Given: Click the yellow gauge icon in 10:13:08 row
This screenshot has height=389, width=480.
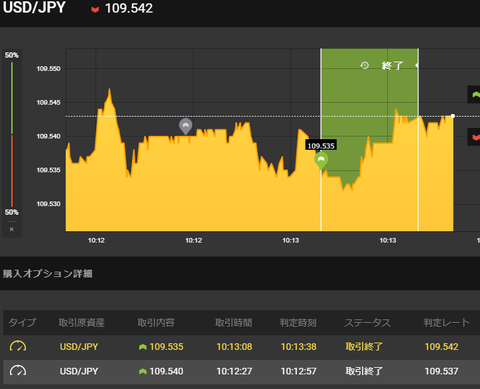Looking at the screenshot, I should pos(18,346).
